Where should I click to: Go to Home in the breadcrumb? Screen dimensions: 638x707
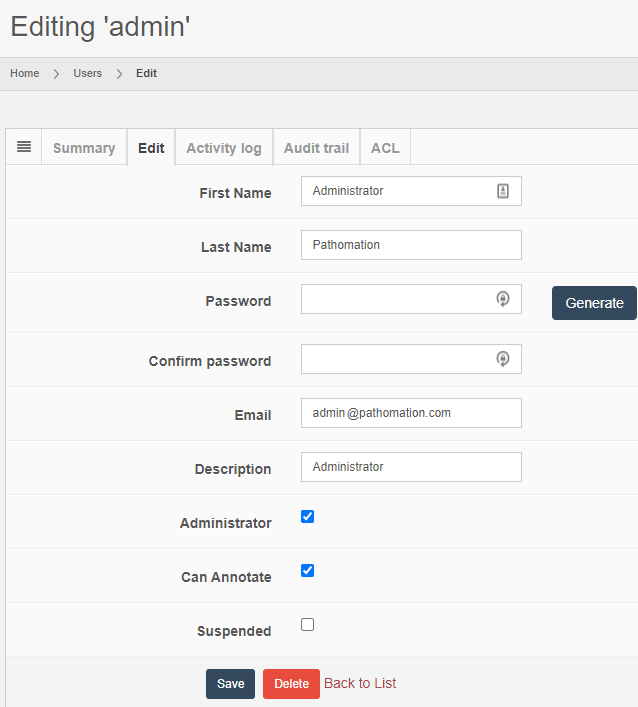(25, 73)
